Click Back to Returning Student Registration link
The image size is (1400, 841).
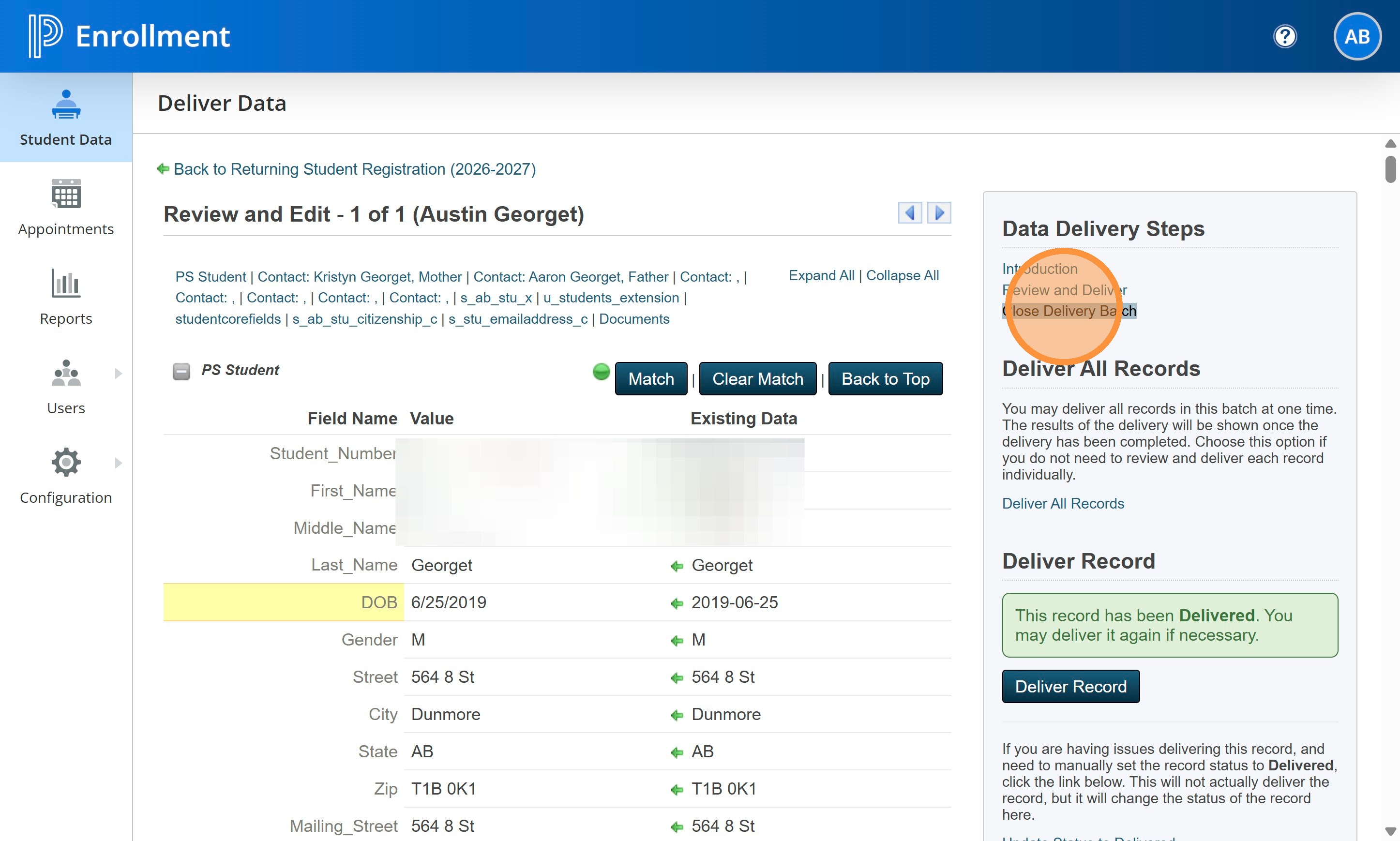354,169
